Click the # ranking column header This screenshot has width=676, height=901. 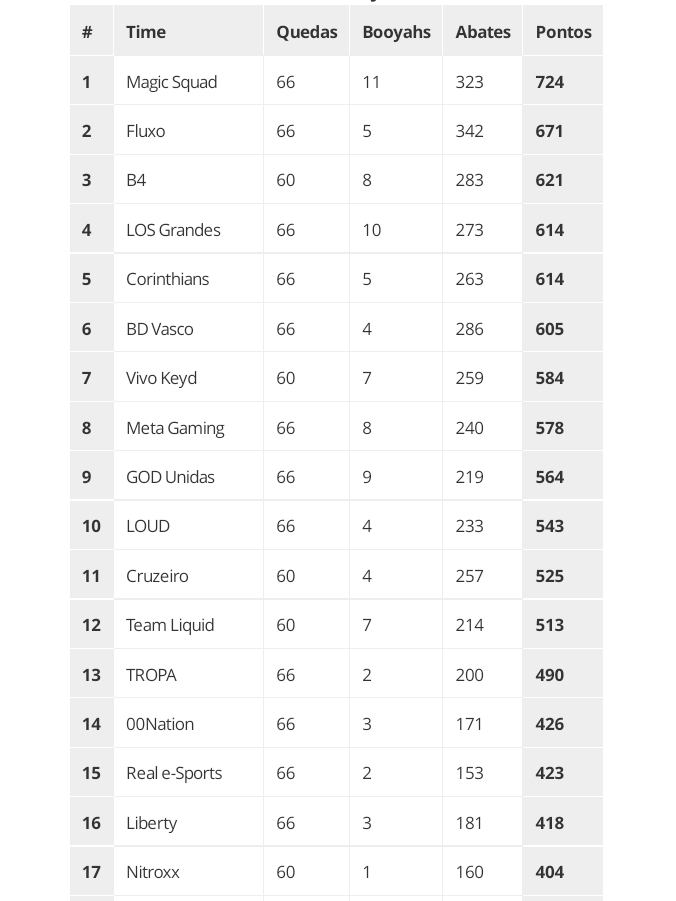click(87, 32)
